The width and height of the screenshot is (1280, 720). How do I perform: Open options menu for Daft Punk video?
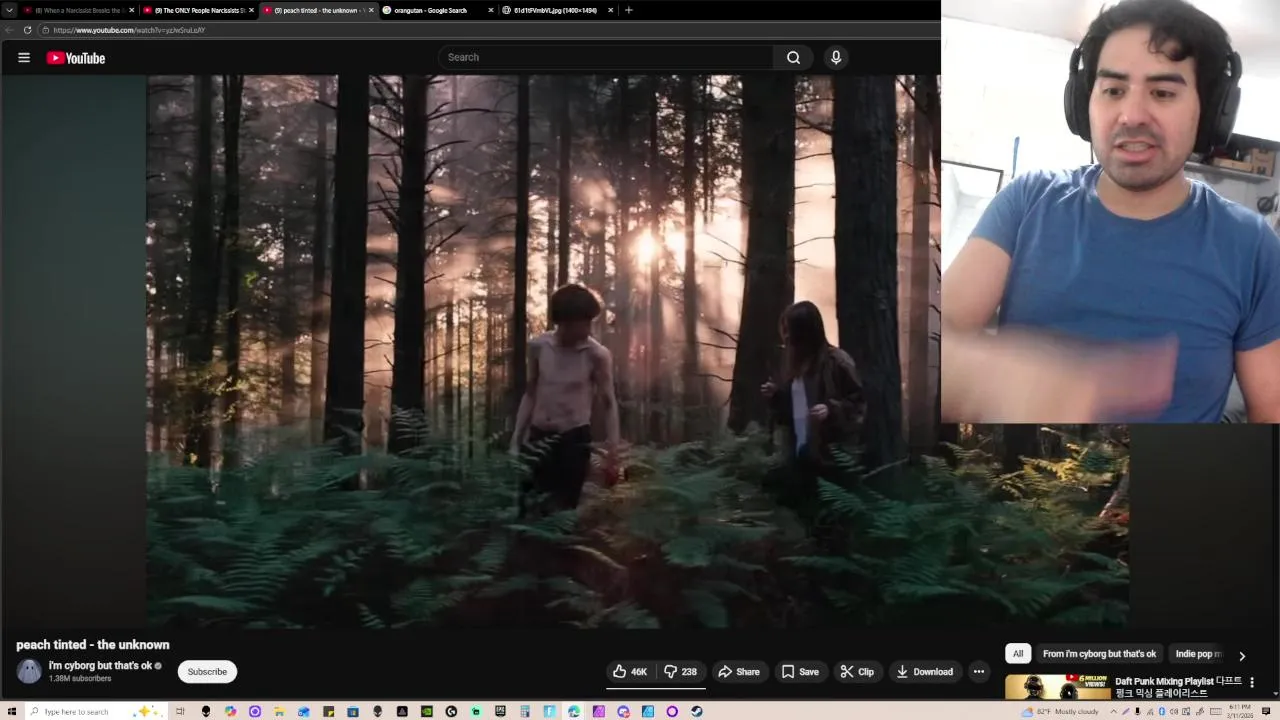1252,682
